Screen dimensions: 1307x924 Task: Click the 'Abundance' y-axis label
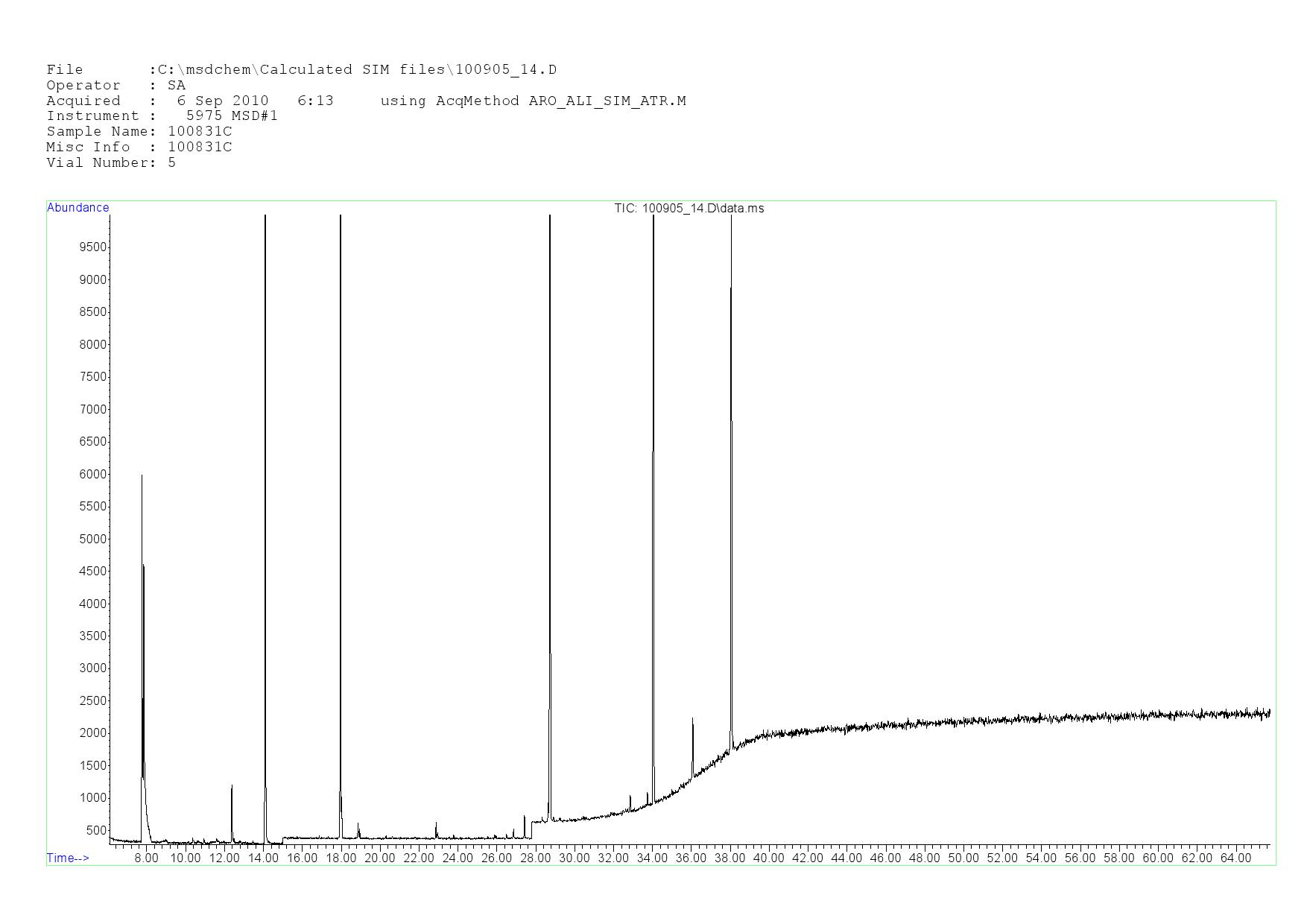pos(77,208)
